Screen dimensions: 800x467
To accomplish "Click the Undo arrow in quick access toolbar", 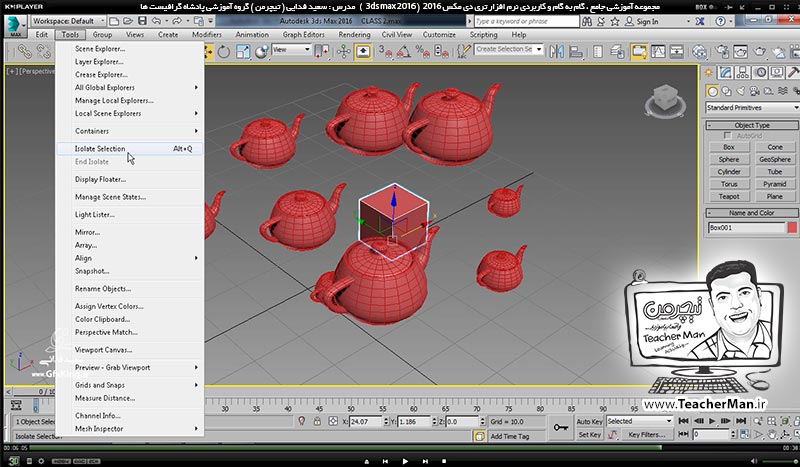I will [157, 21].
